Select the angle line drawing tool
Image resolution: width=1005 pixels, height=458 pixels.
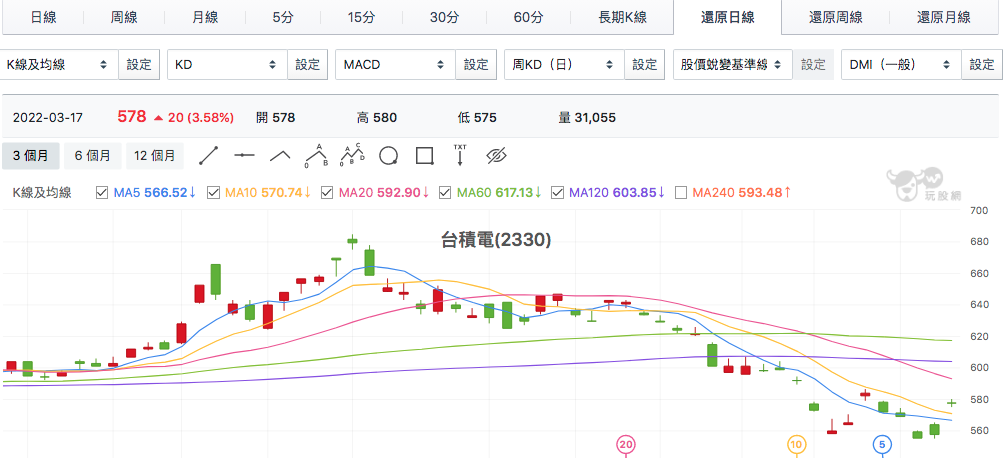[x=280, y=156]
